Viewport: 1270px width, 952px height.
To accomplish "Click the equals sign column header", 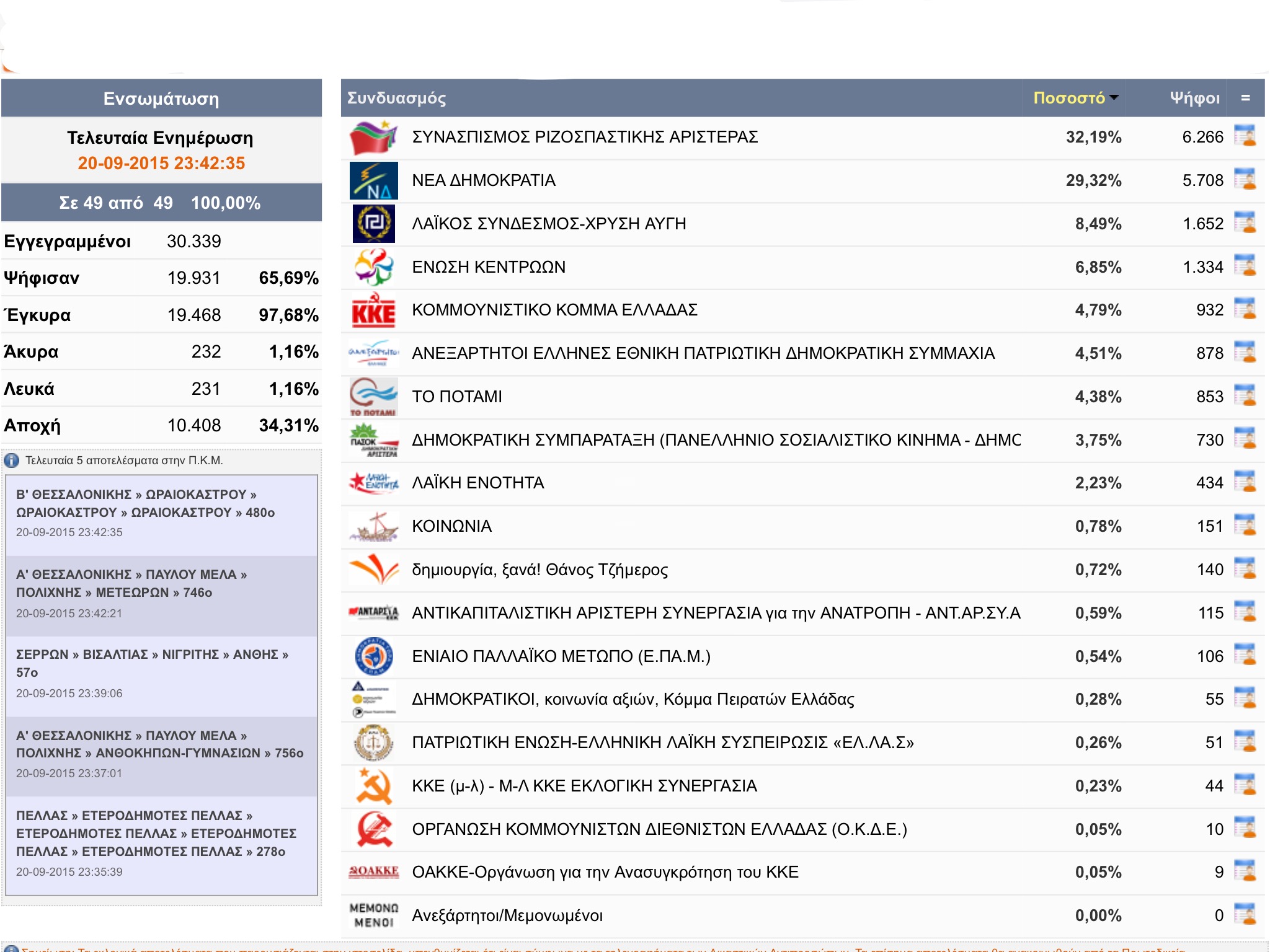I will tap(1245, 98).
